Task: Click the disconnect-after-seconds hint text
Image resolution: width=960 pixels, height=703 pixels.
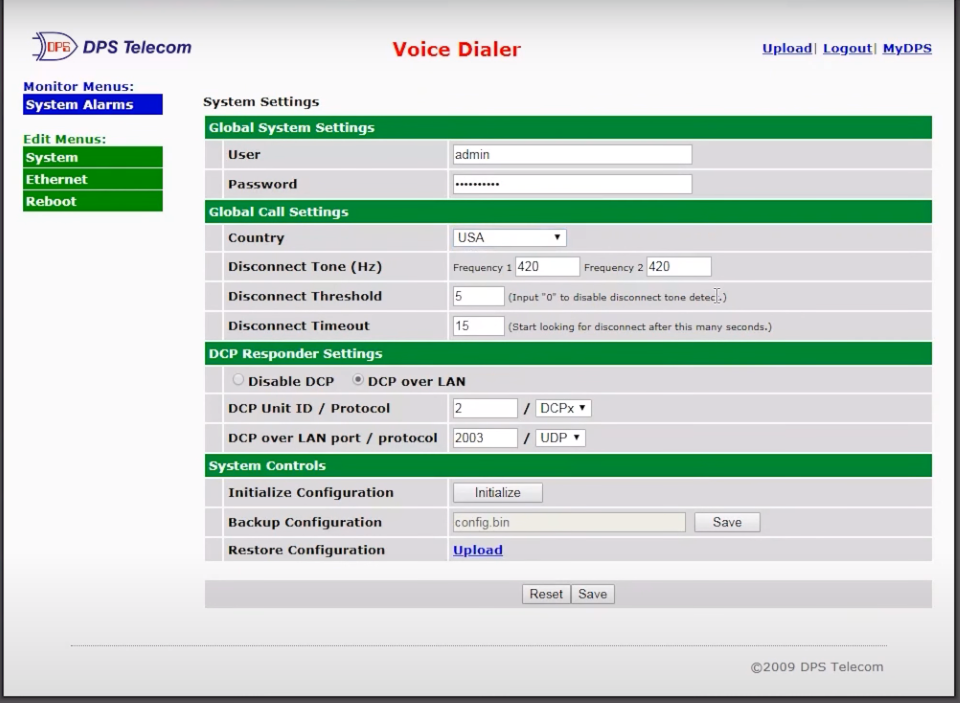Action: 640,326
